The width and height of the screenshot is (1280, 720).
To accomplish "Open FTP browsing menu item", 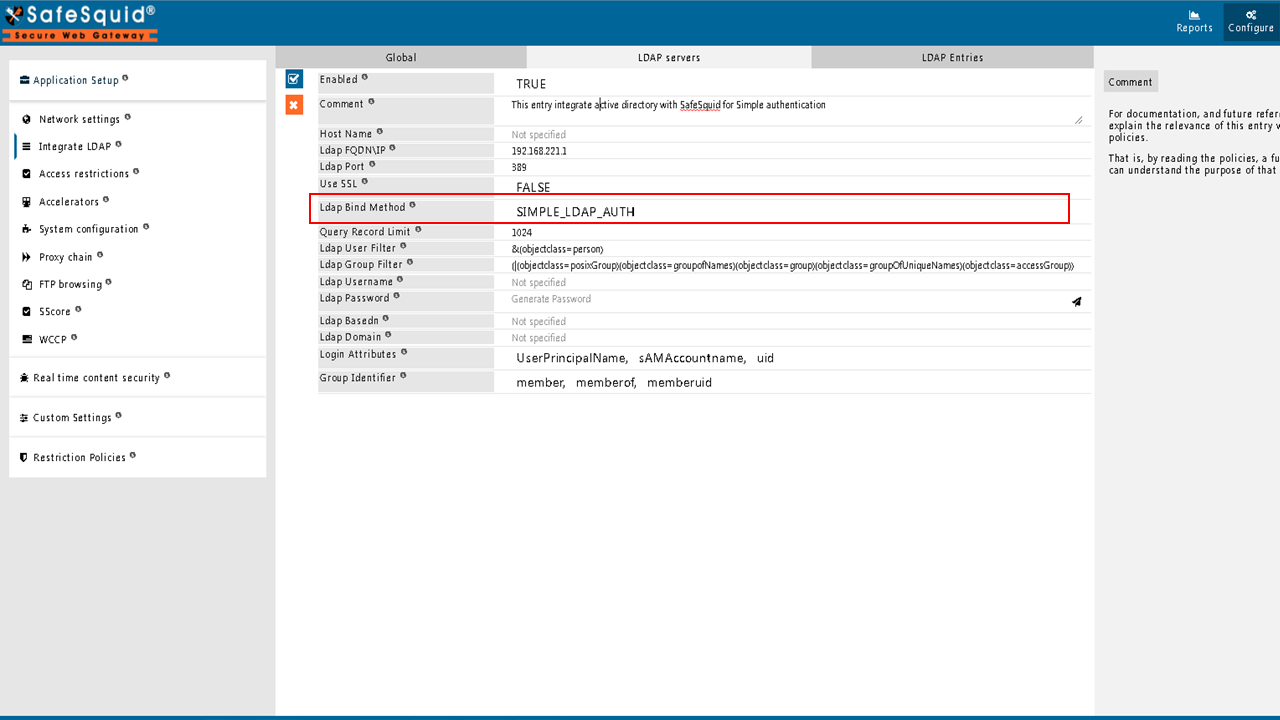I will coord(70,285).
